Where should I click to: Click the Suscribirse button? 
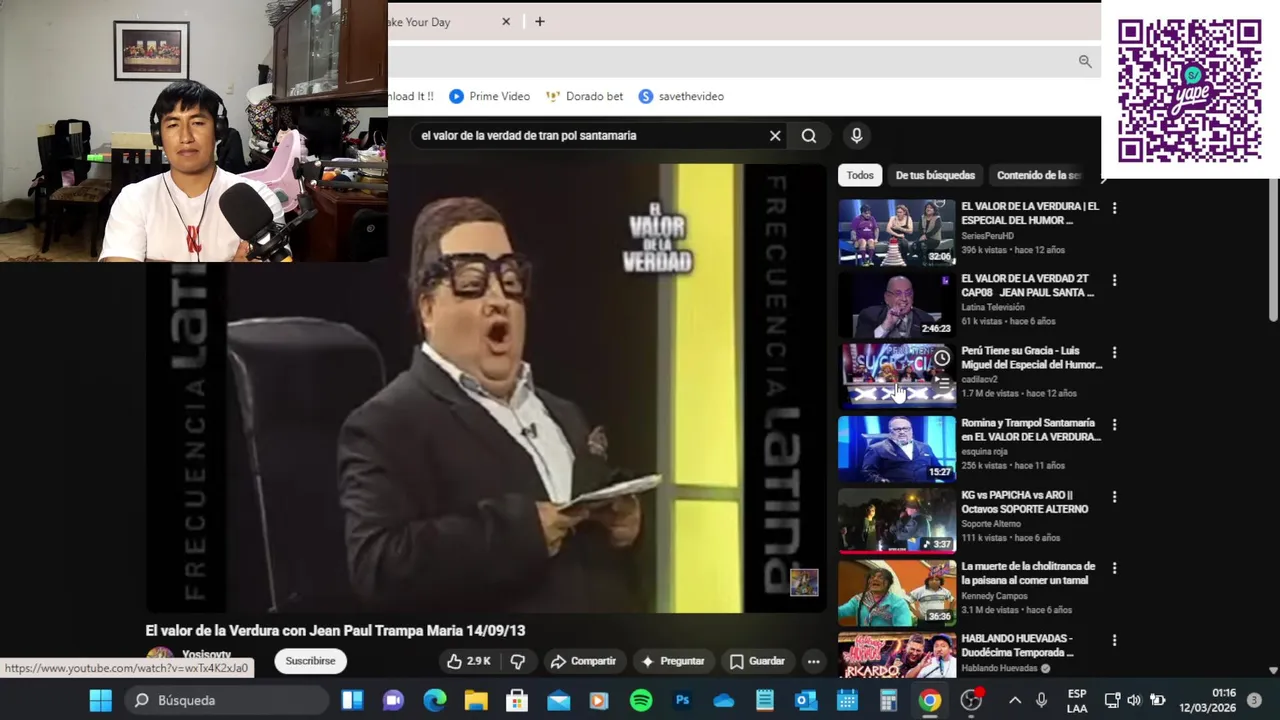point(310,661)
